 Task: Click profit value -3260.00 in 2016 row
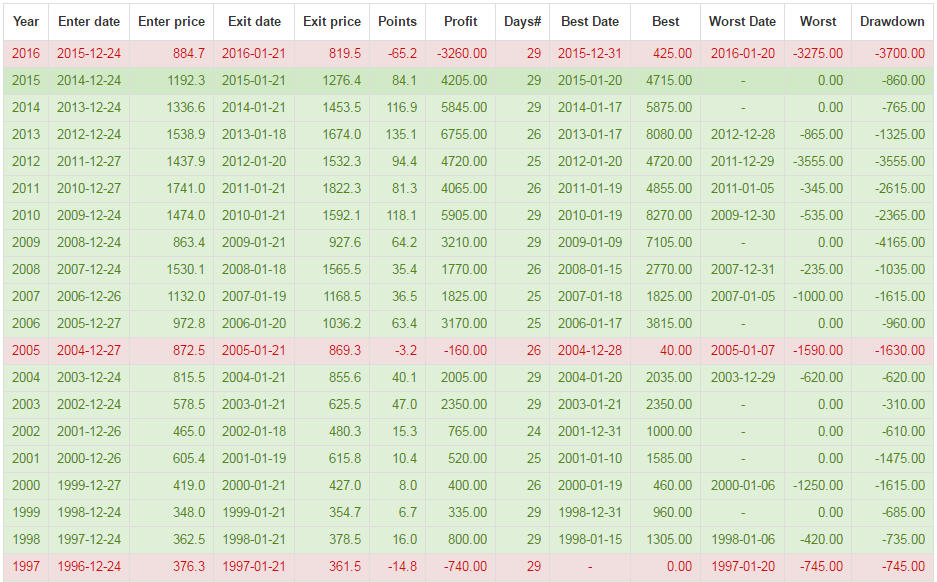coord(461,54)
